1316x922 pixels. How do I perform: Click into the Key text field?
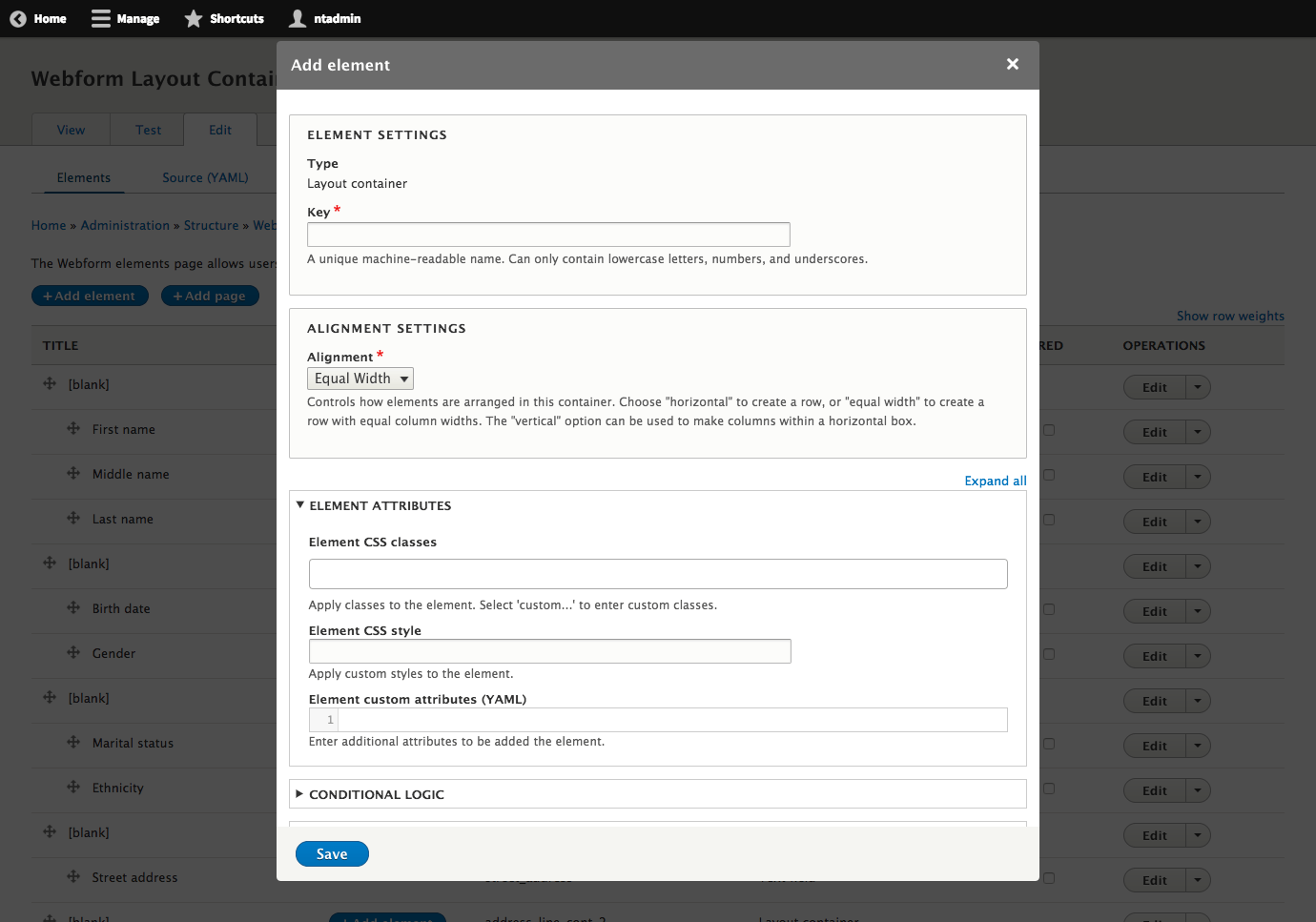[548, 235]
